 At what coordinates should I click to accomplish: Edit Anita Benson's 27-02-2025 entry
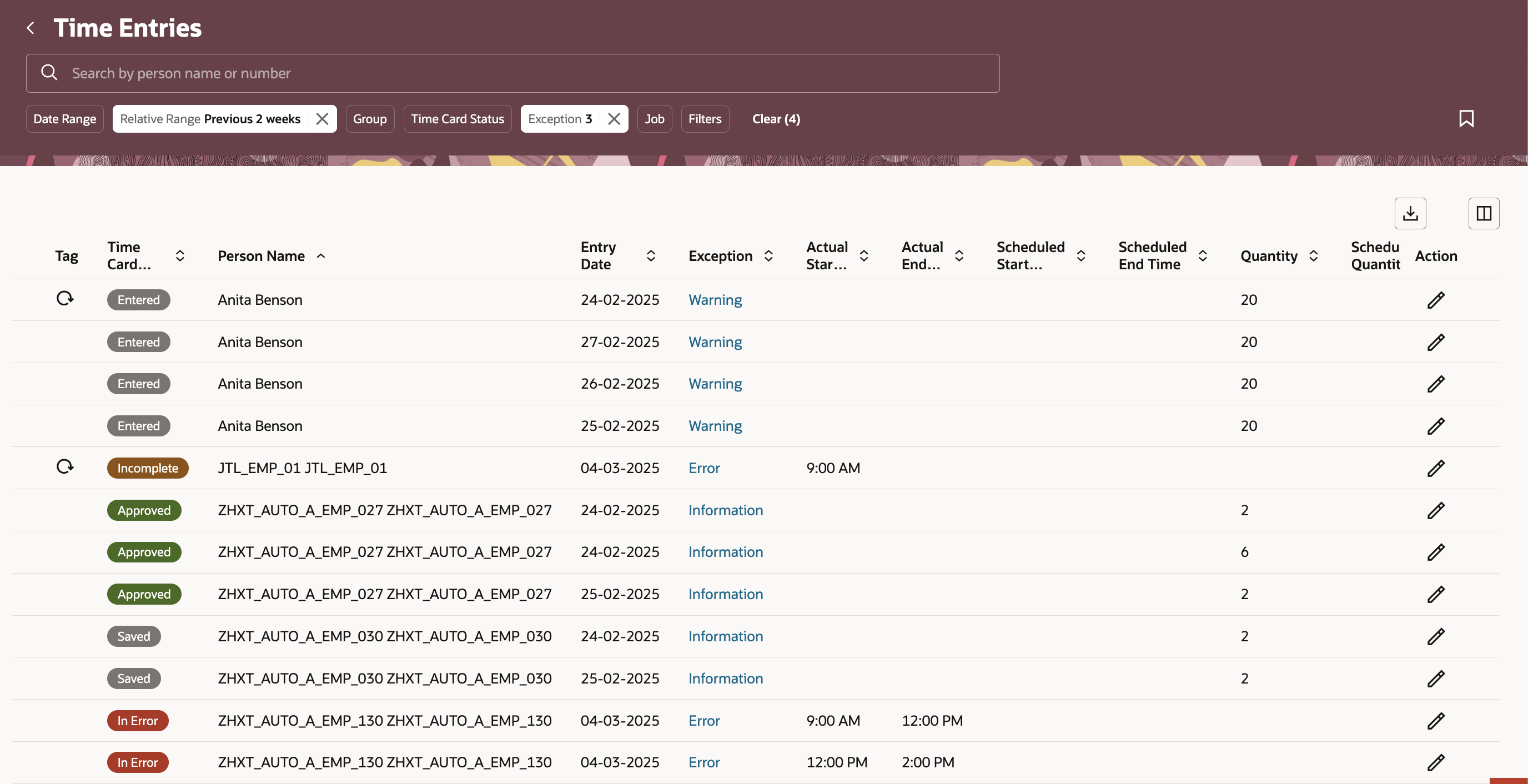pos(1436,342)
